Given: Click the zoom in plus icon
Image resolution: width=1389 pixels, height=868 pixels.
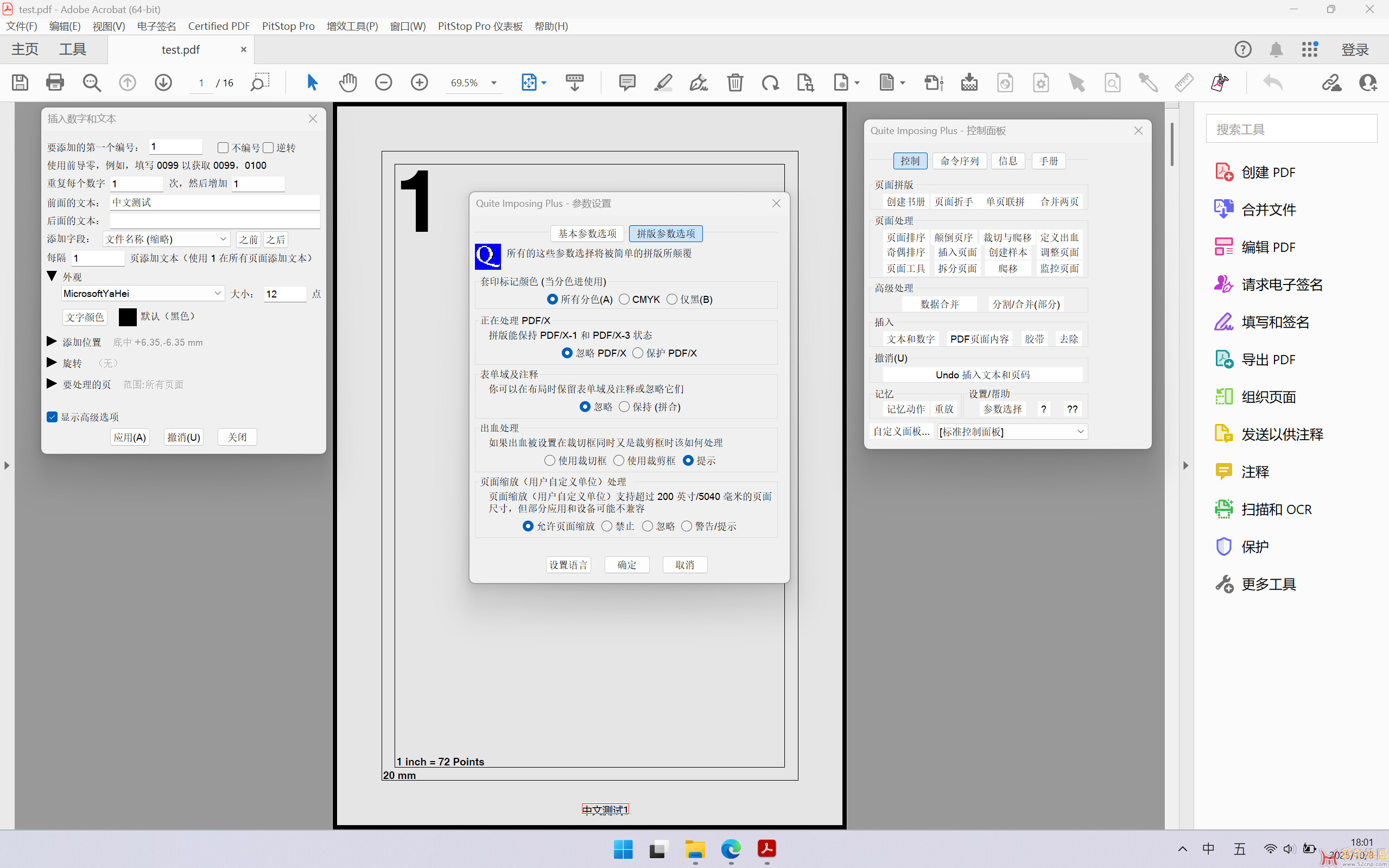Looking at the screenshot, I should click(x=420, y=83).
